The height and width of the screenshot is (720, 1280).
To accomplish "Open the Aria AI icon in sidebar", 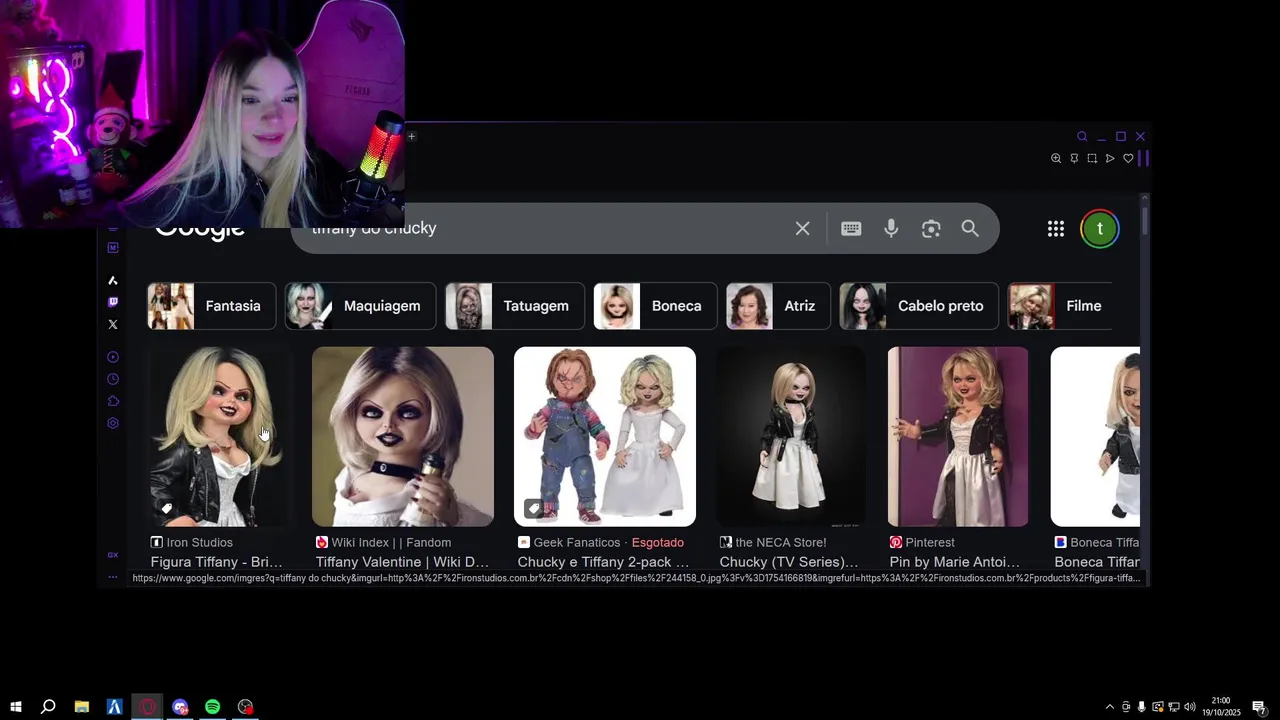I will click(x=113, y=280).
